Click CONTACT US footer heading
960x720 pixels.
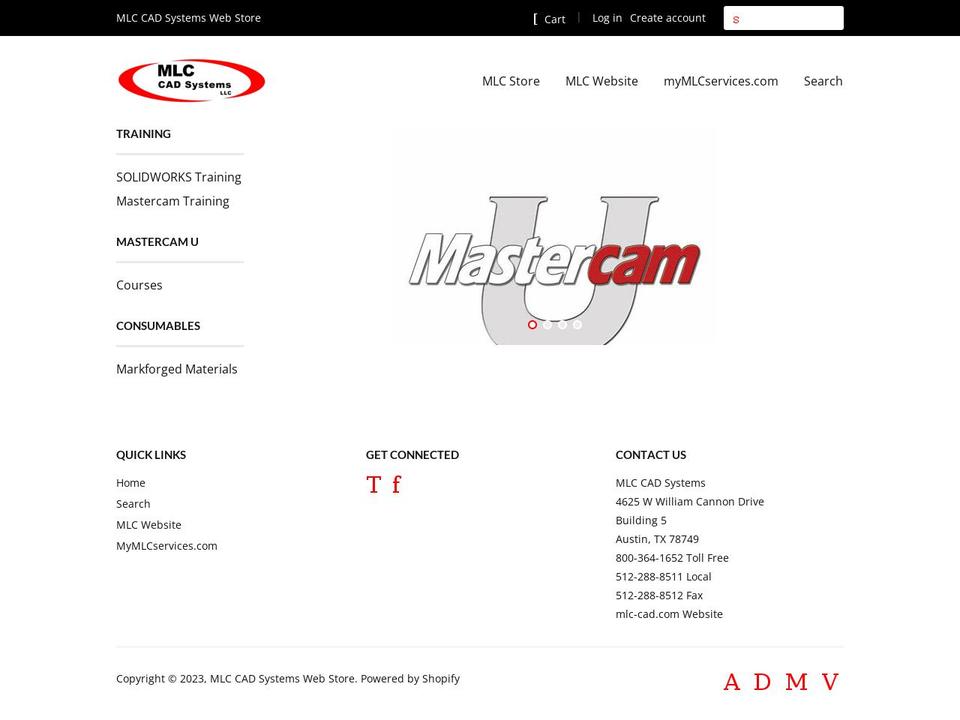coord(651,455)
